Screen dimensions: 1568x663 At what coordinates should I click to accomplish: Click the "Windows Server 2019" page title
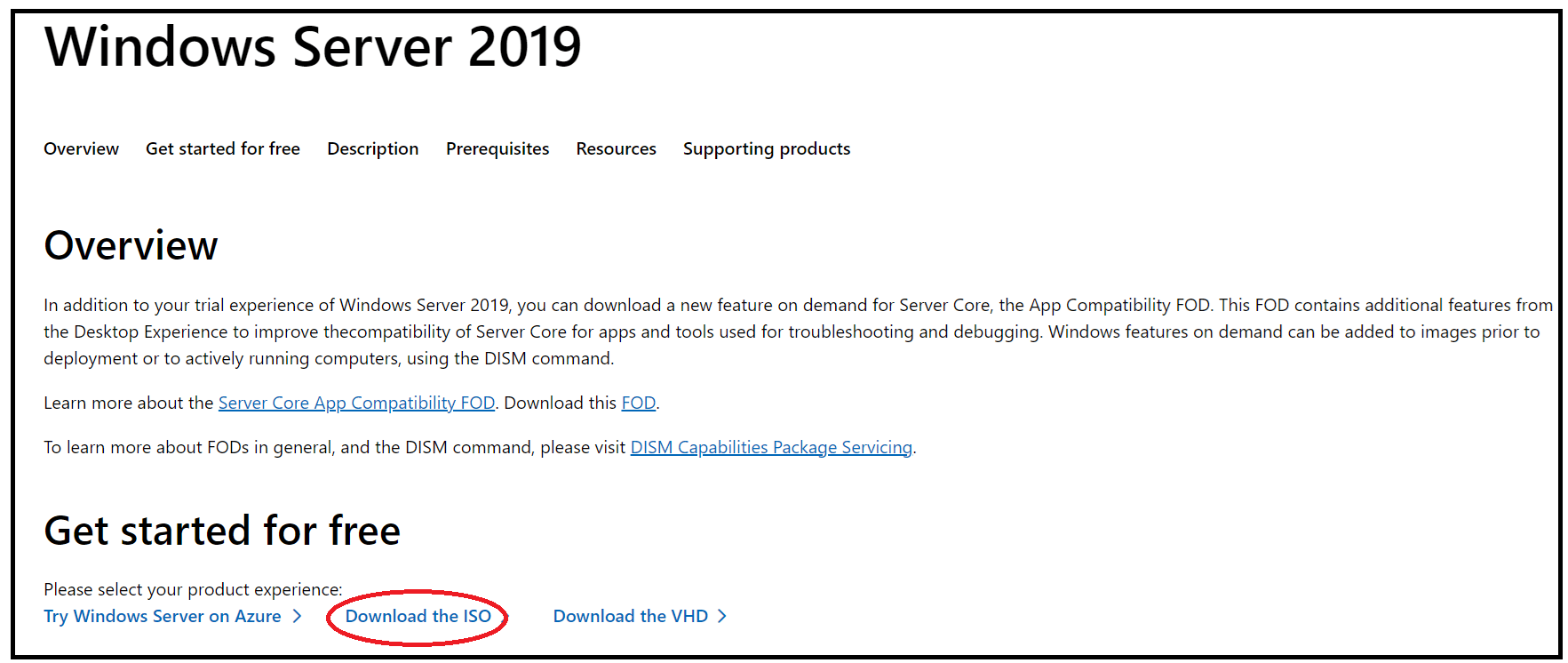(313, 48)
